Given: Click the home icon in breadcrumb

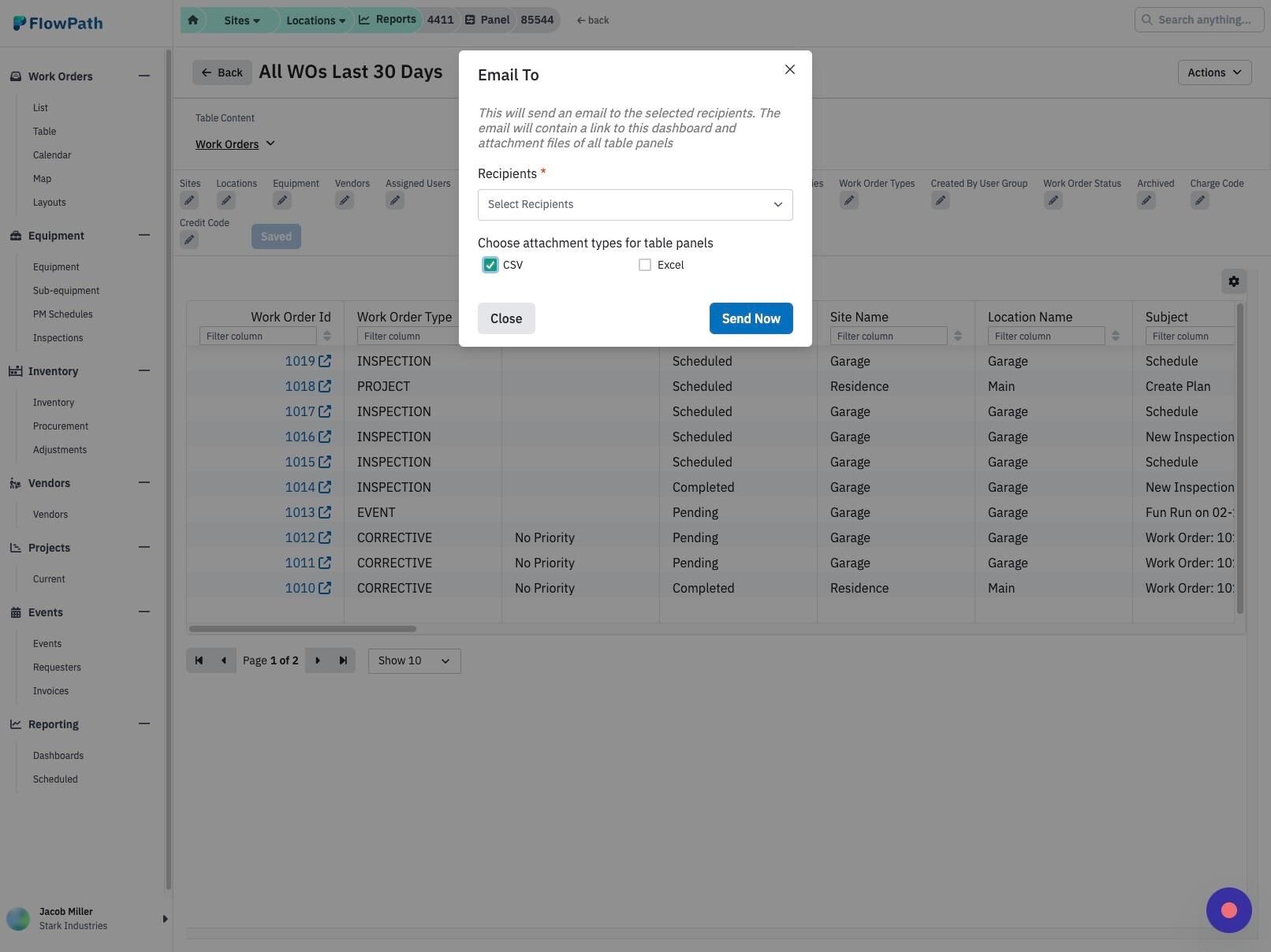Looking at the screenshot, I should [x=193, y=20].
